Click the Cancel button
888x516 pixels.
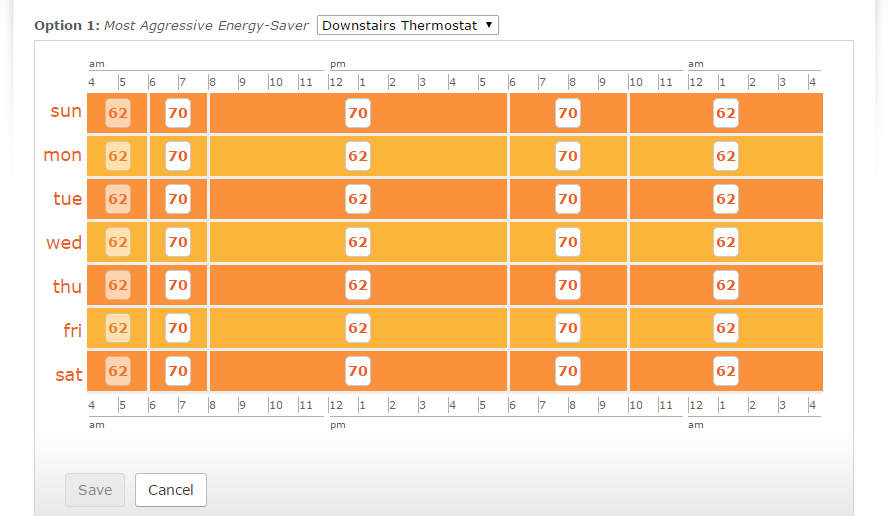tap(170, 490)
